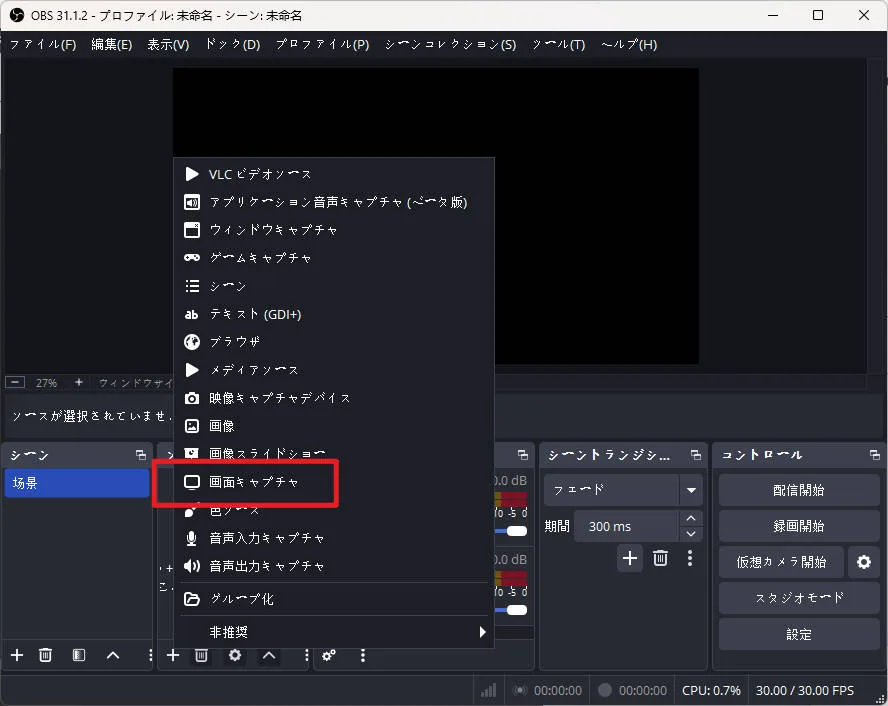Click the ab icon of テキスト (GDI+)
Screen dimensions: 888x706
coord(192,314)
